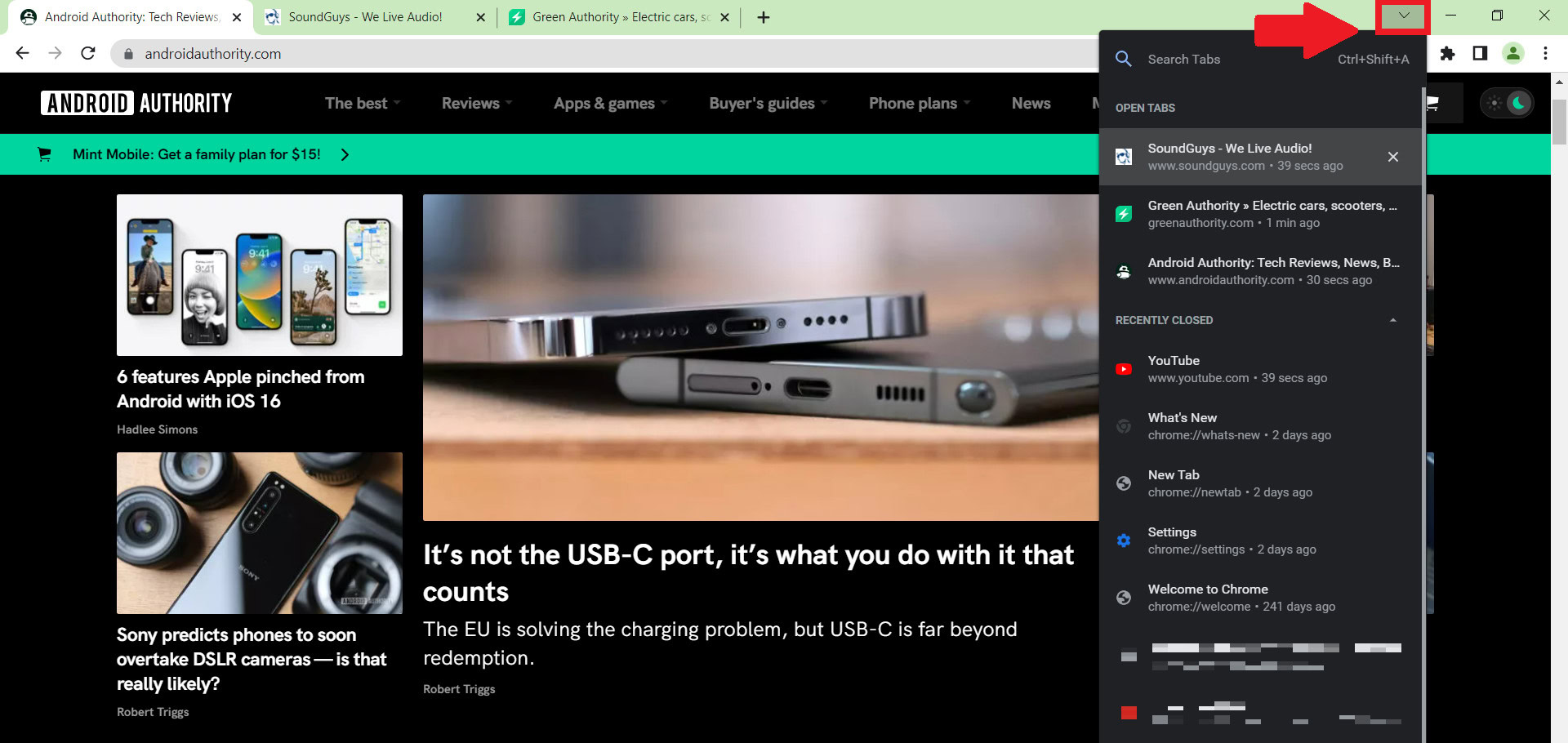1568x743 pixels.
Task: View site info via the padlock icon
Action: 128,54
